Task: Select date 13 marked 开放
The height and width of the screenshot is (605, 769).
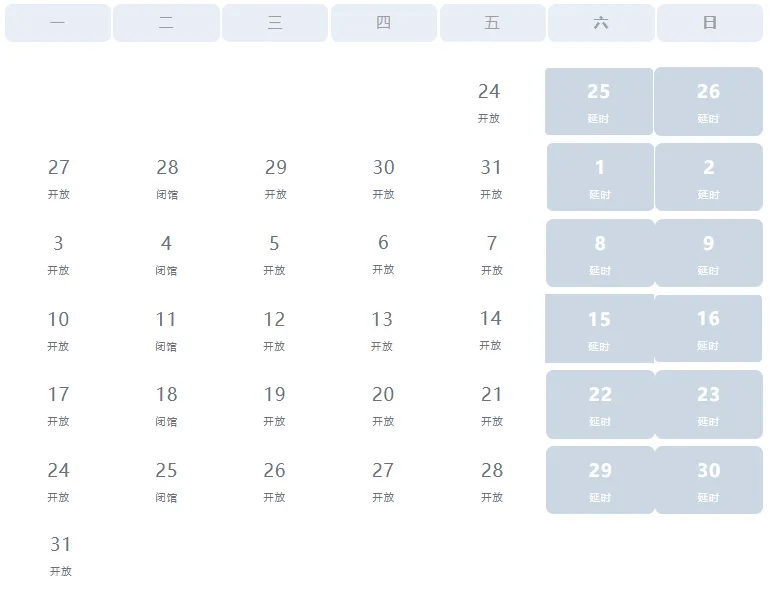Action: [382, 330]
